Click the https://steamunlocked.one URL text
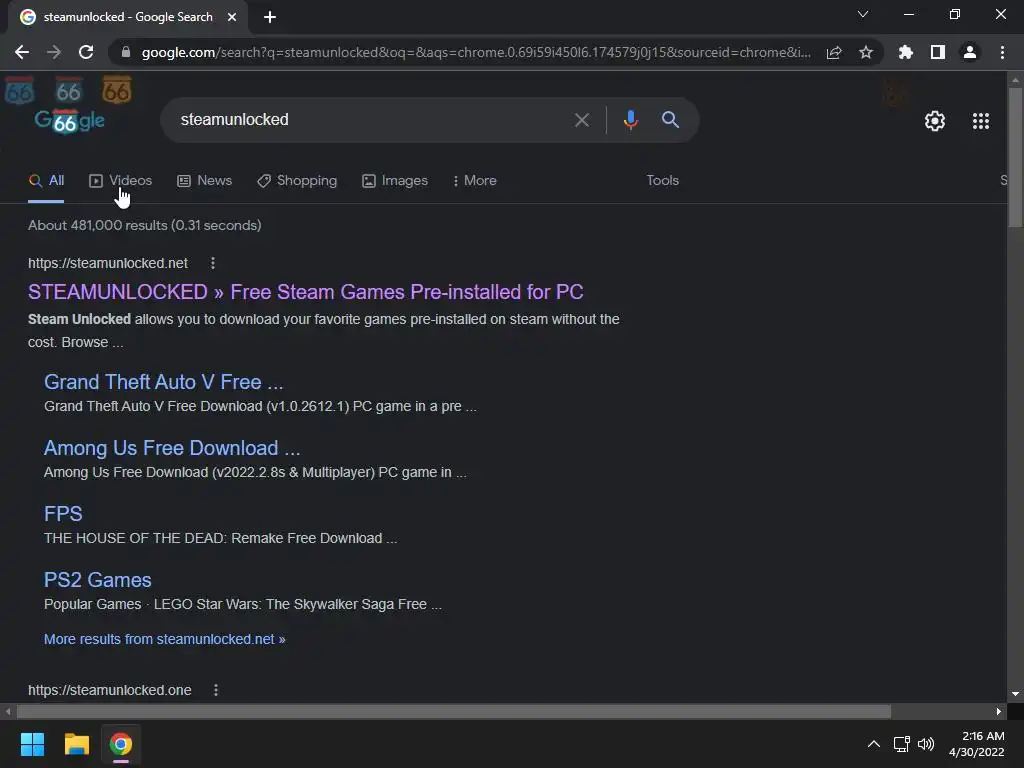The width and height of the screenshot is (1024, 768). pos(110,690)
